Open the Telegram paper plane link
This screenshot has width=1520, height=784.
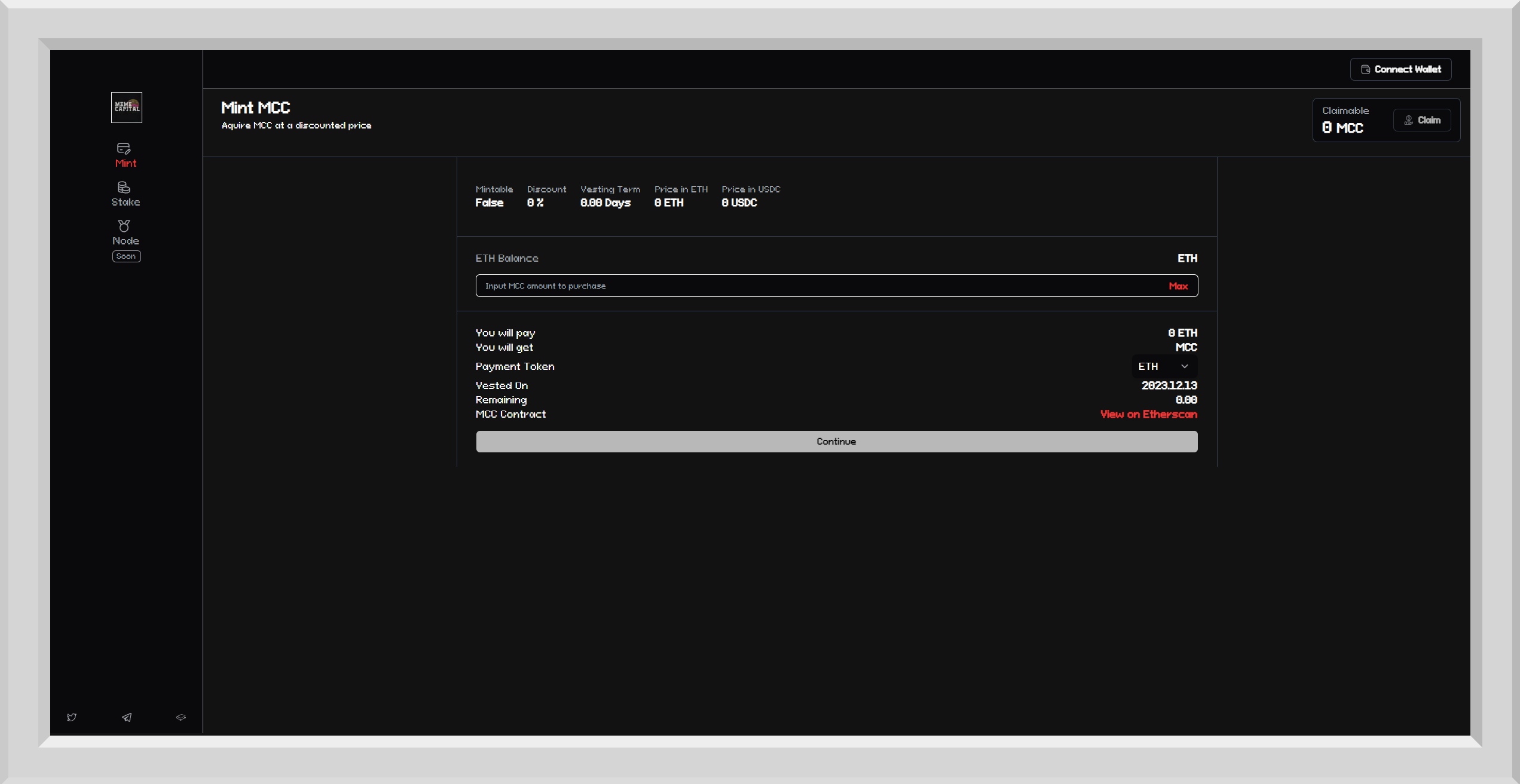(x=127, y=717)
